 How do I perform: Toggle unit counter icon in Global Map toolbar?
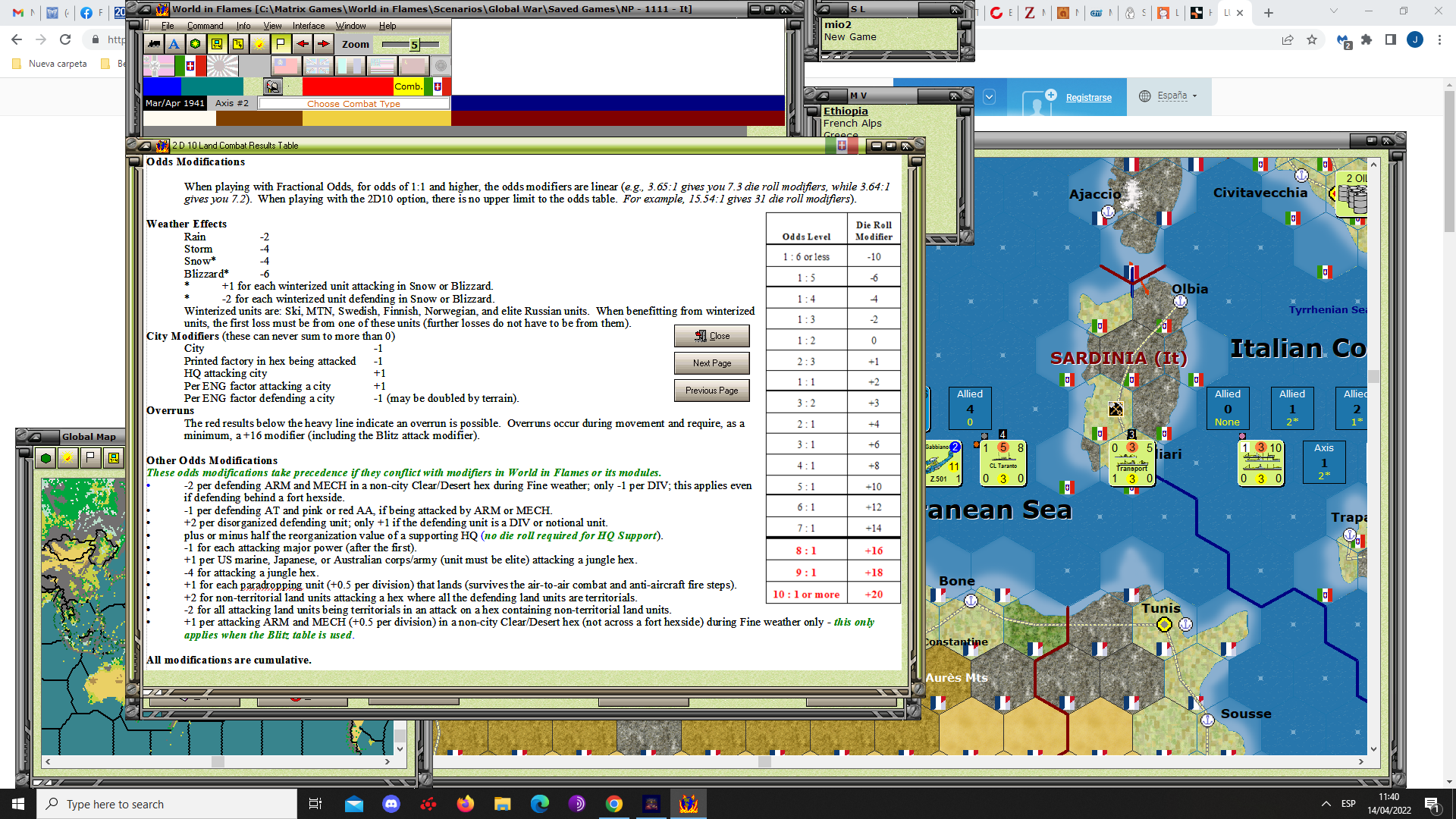(114, 458)
